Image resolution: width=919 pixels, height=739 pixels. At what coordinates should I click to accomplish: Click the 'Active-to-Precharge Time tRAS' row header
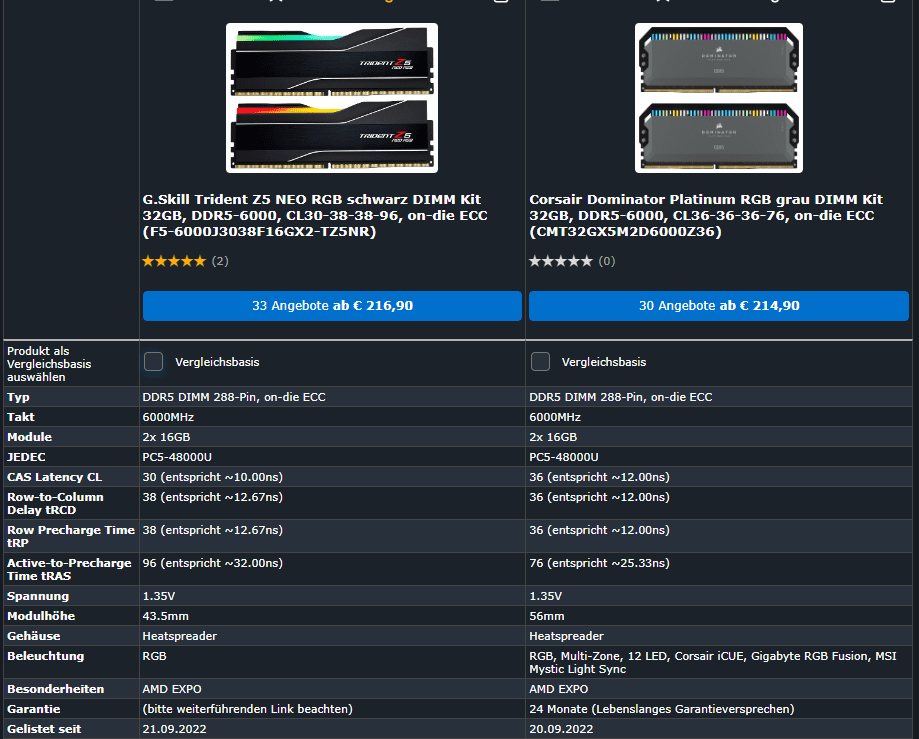click(69, 569)
